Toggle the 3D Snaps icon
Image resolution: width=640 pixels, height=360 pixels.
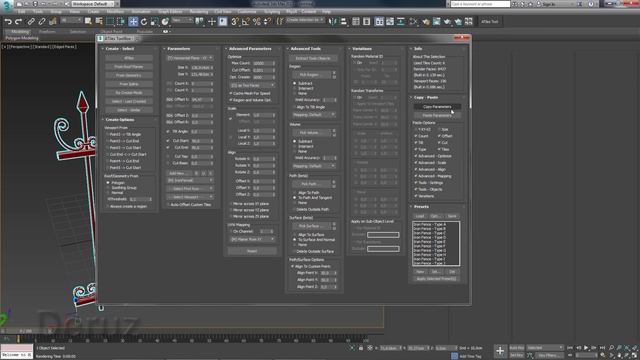click(235, 21)
